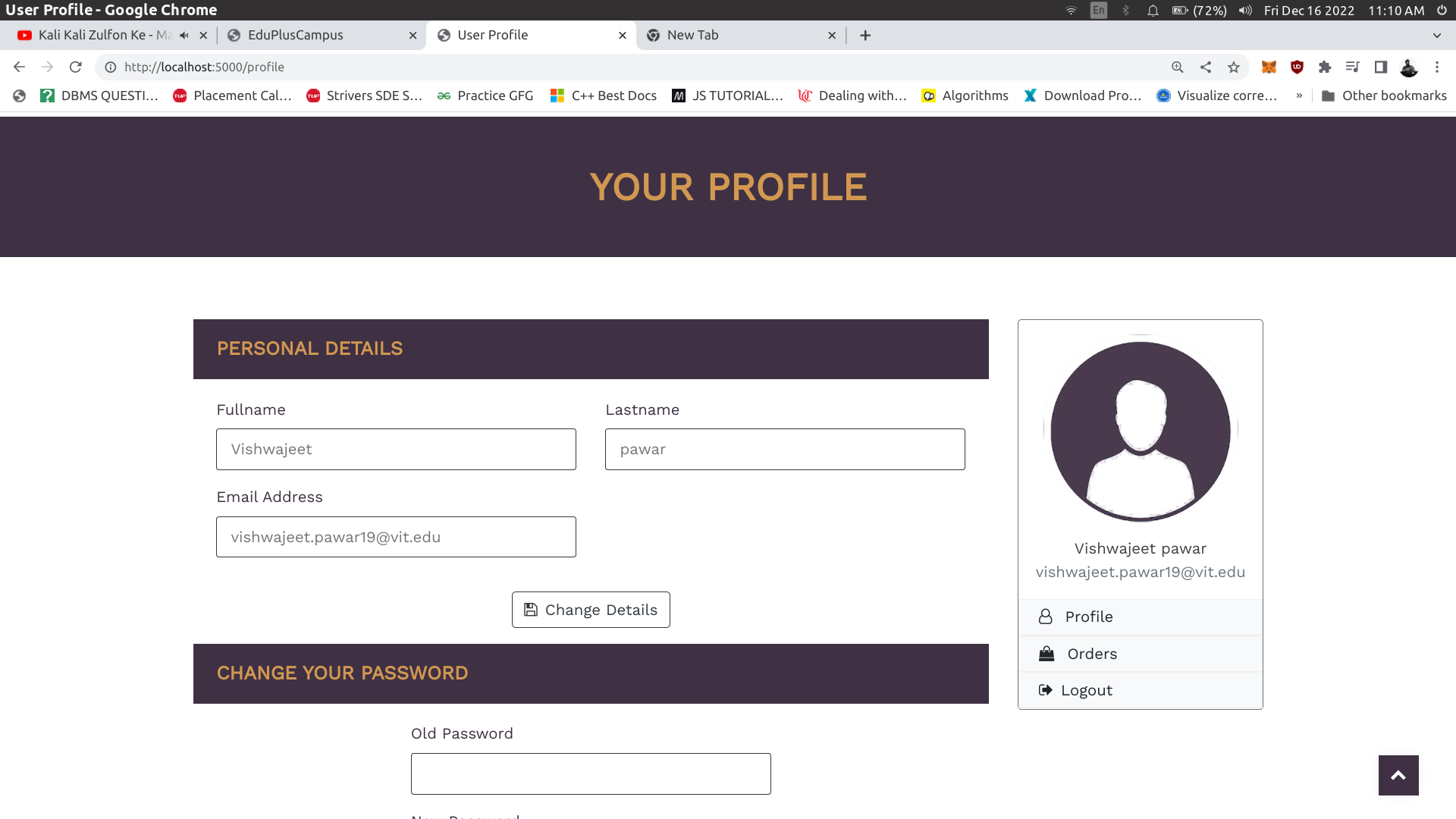The image size is (1456, 819).
Task: Show hidden bookmarks via overflow chevron
Action: (x=1300, y=96)
